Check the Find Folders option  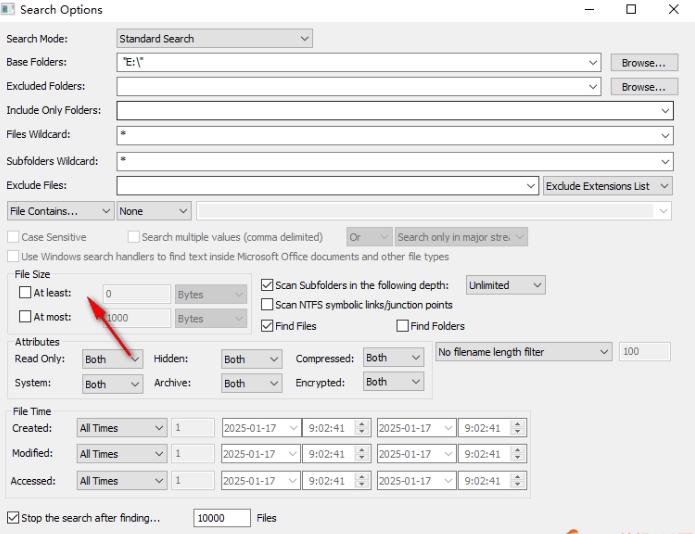pos(403,326)
